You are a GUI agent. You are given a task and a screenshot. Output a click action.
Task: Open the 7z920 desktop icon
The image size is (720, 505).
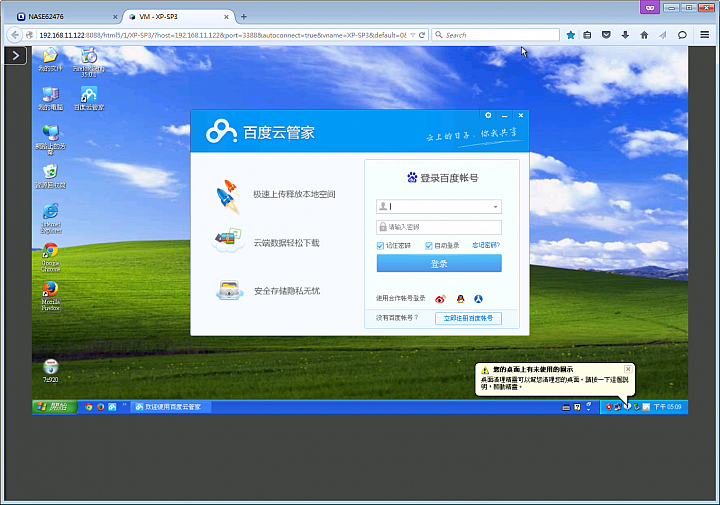tap(51, 371)
